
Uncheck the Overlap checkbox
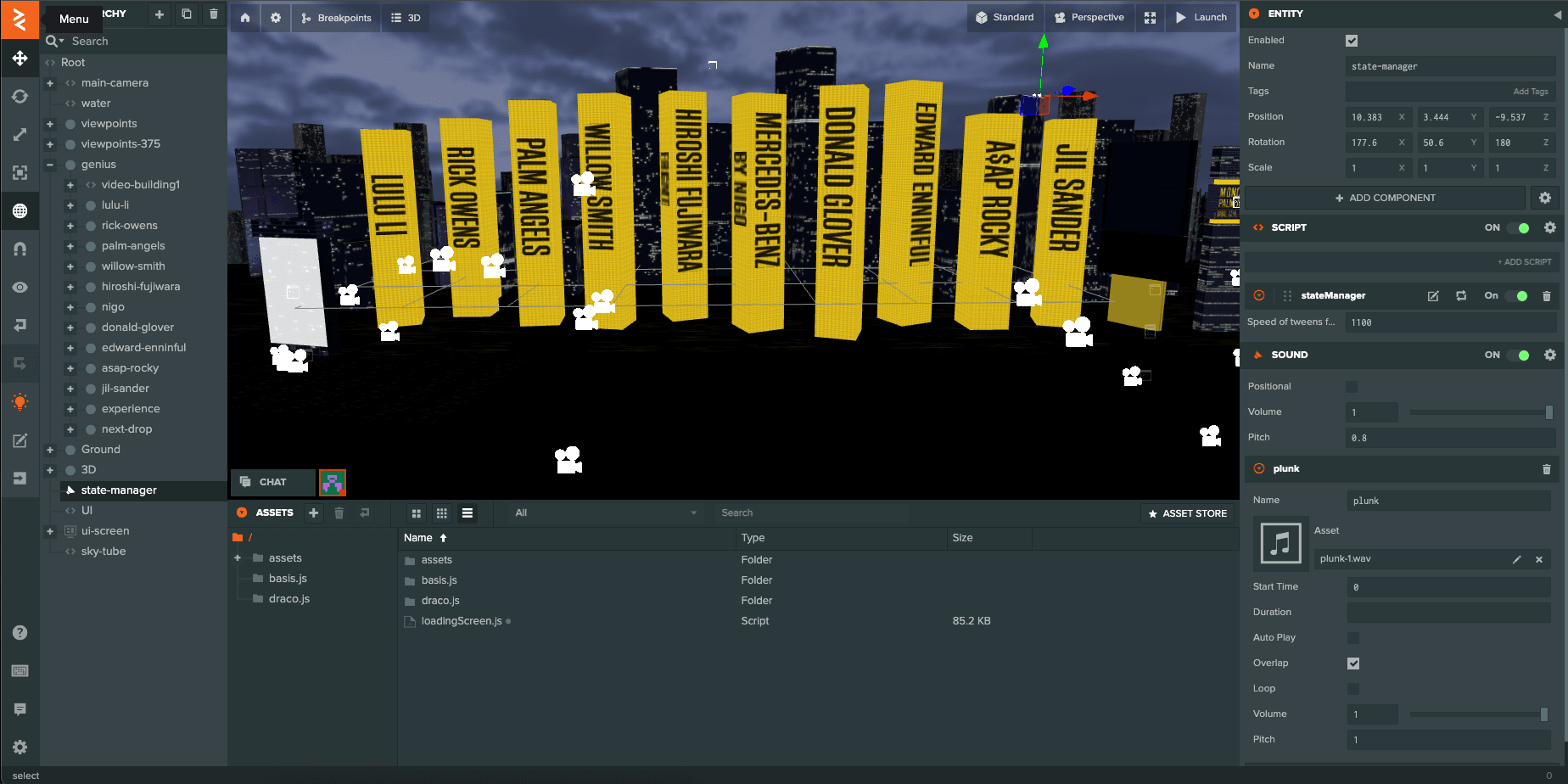click(x=1353, y=664)
